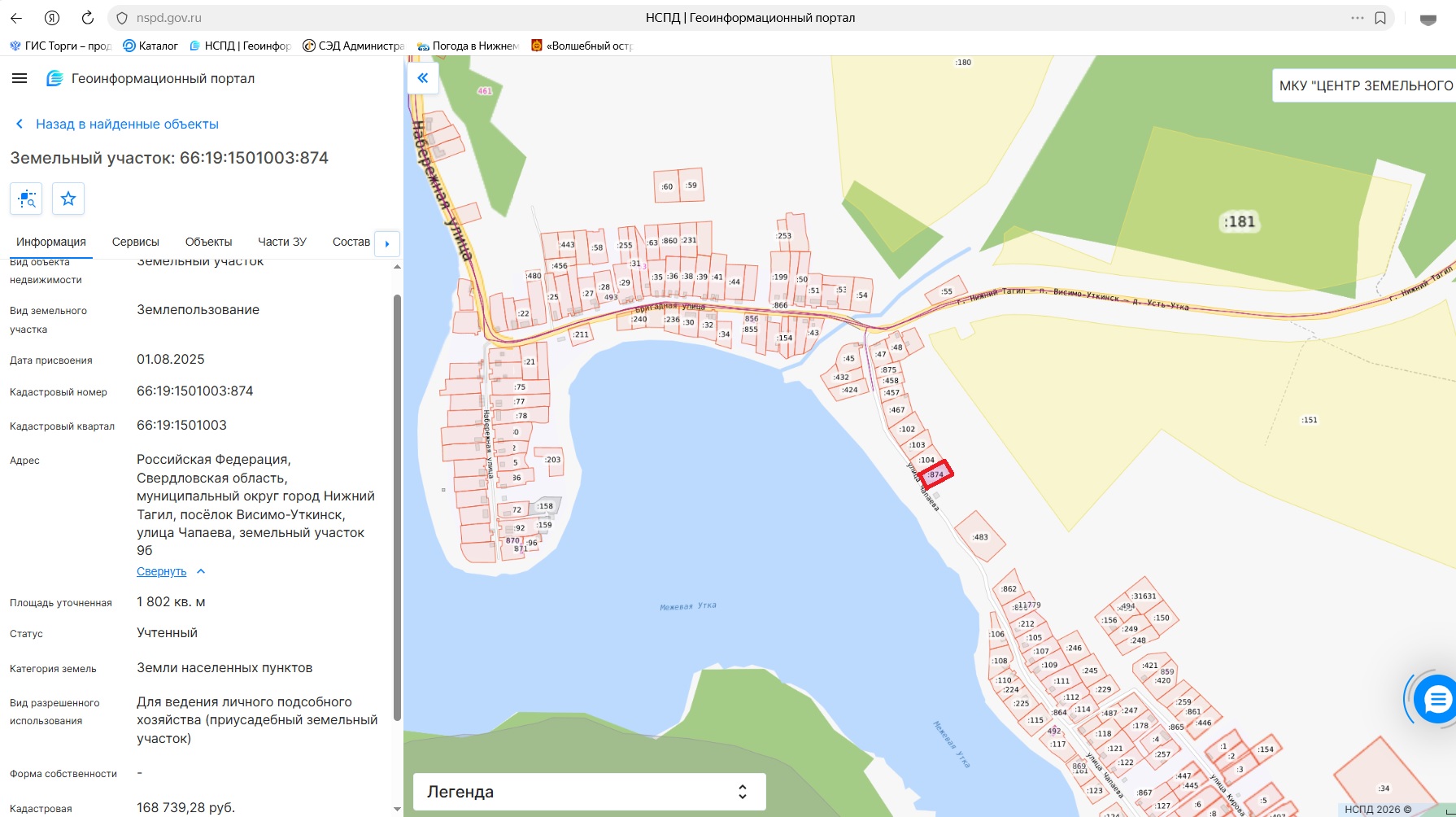Bookmark the page using the address bar bookmark icon

point(1380,18)
